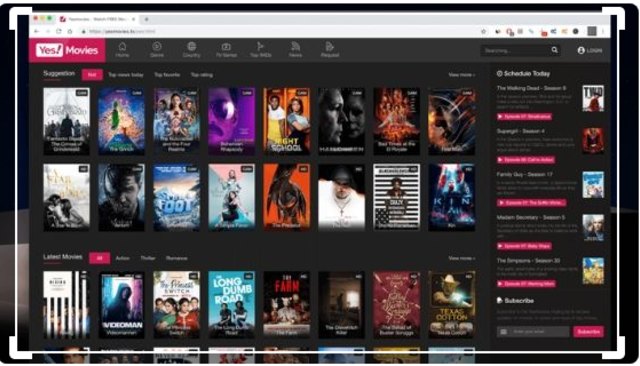Open the Supergirl Season 4 schedule title
Viewport: 640px width, 366px height.
click(520, 131)
